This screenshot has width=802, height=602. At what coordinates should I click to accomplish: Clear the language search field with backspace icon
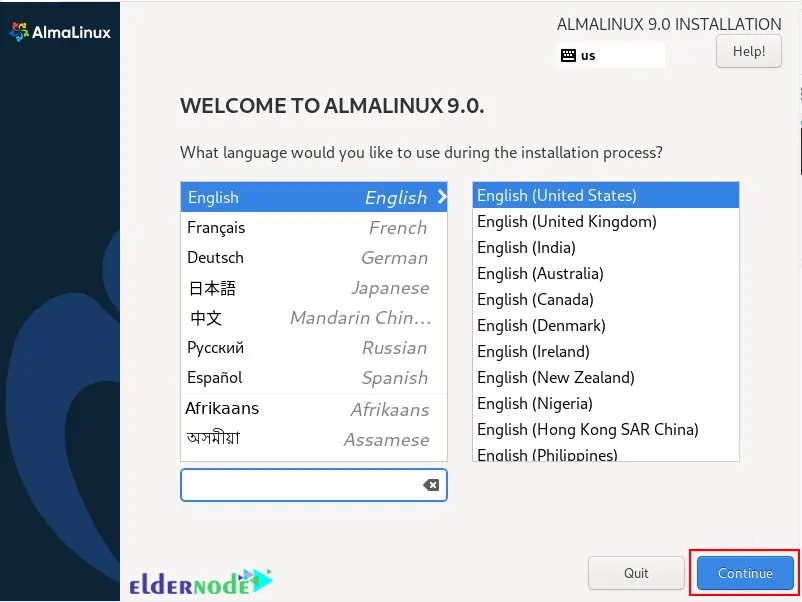click(x=431, y=485)
